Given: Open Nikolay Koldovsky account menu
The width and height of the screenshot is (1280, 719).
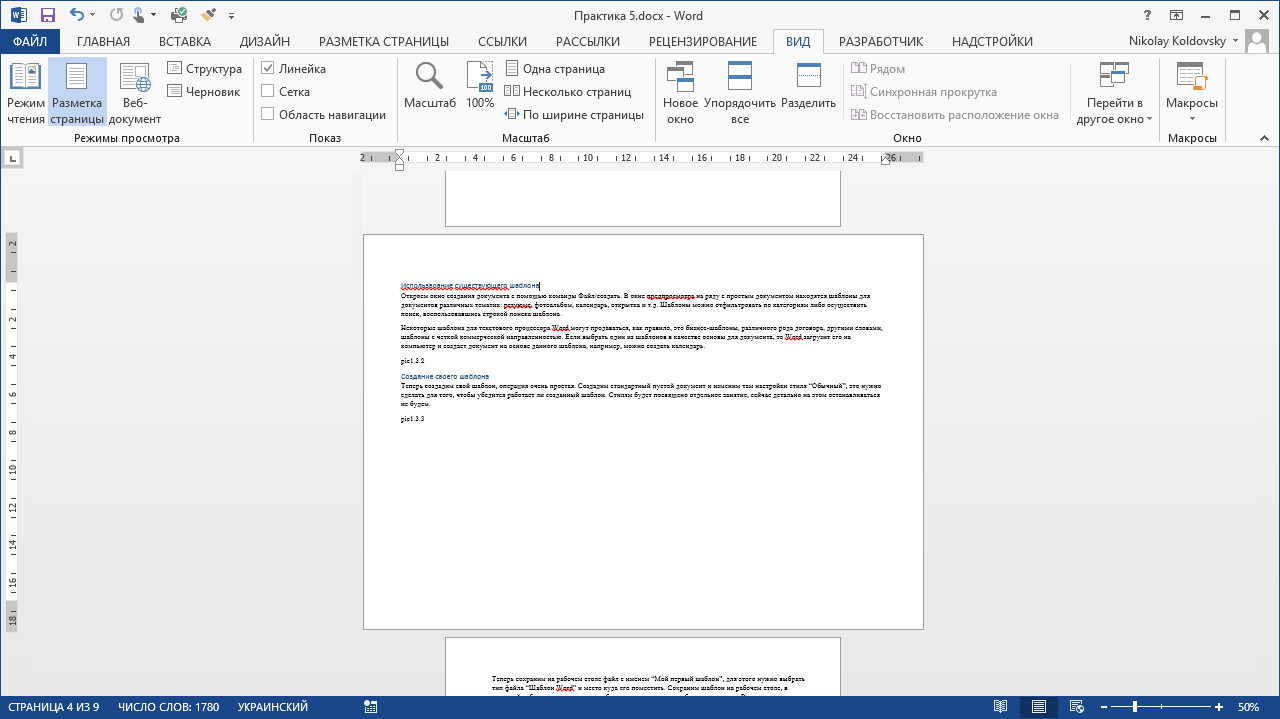Looking at the screenshot, I should (1184, 41).
